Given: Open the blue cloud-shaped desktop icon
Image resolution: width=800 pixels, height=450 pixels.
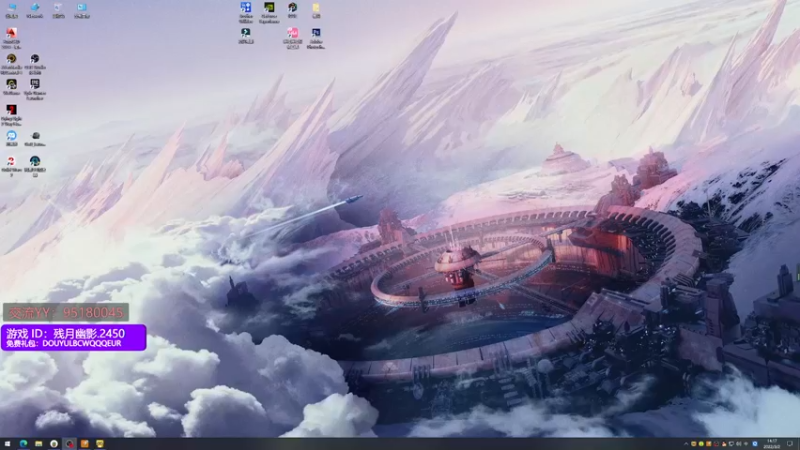Looking at the screenshot, I should 35,10.
